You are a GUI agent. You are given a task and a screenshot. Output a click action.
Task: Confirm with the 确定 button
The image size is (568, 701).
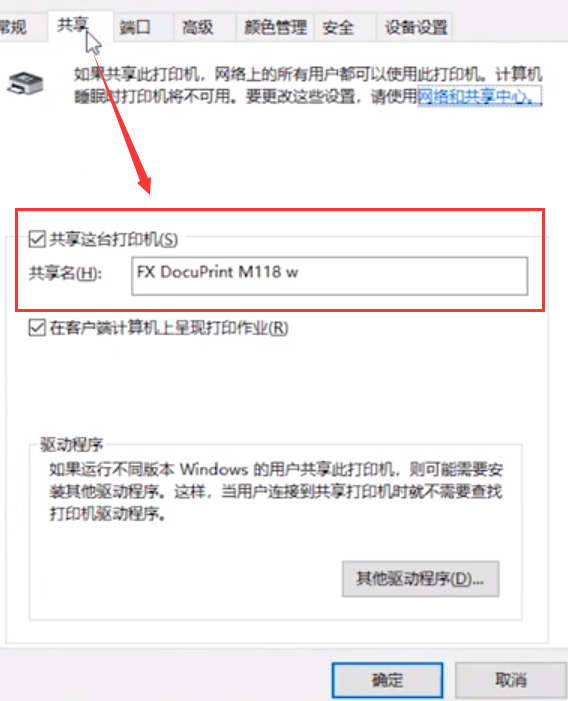click(x=387, y=680)
